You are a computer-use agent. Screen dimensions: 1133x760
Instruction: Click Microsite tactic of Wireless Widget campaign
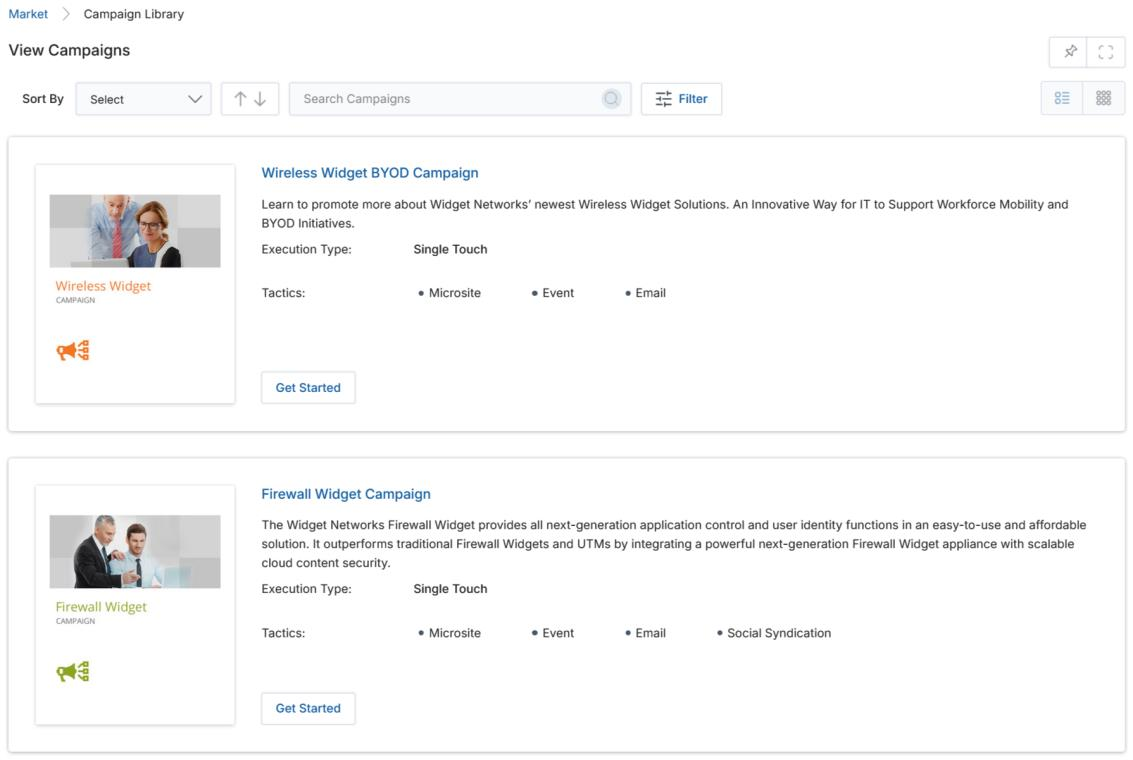[x=455, y=293]
